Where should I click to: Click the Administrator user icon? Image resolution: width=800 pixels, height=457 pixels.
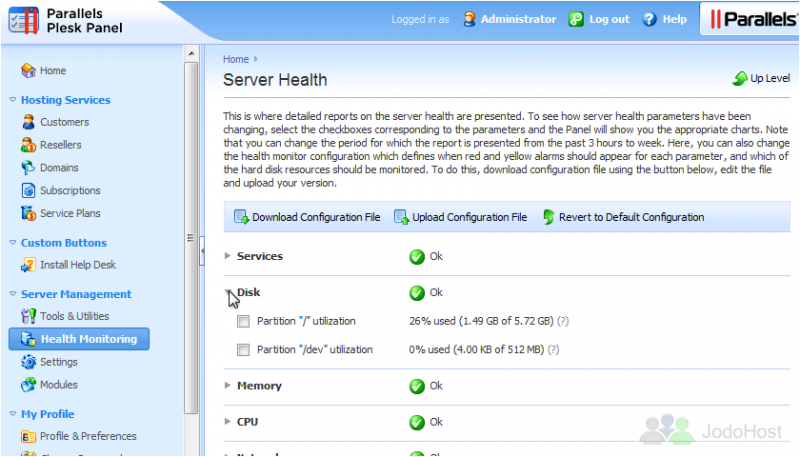(469, 19)
